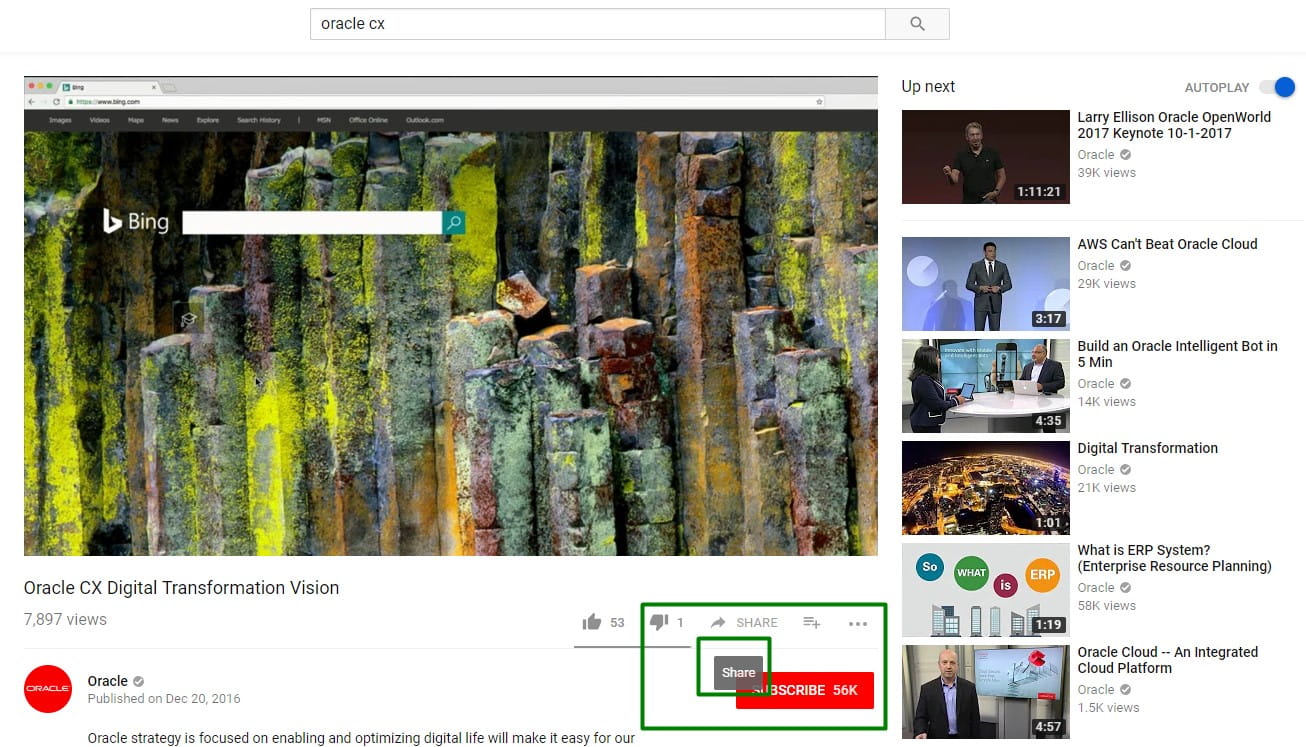Click the search magnifier button
This screenshot has width=1306, height=747.
[917, 24]
